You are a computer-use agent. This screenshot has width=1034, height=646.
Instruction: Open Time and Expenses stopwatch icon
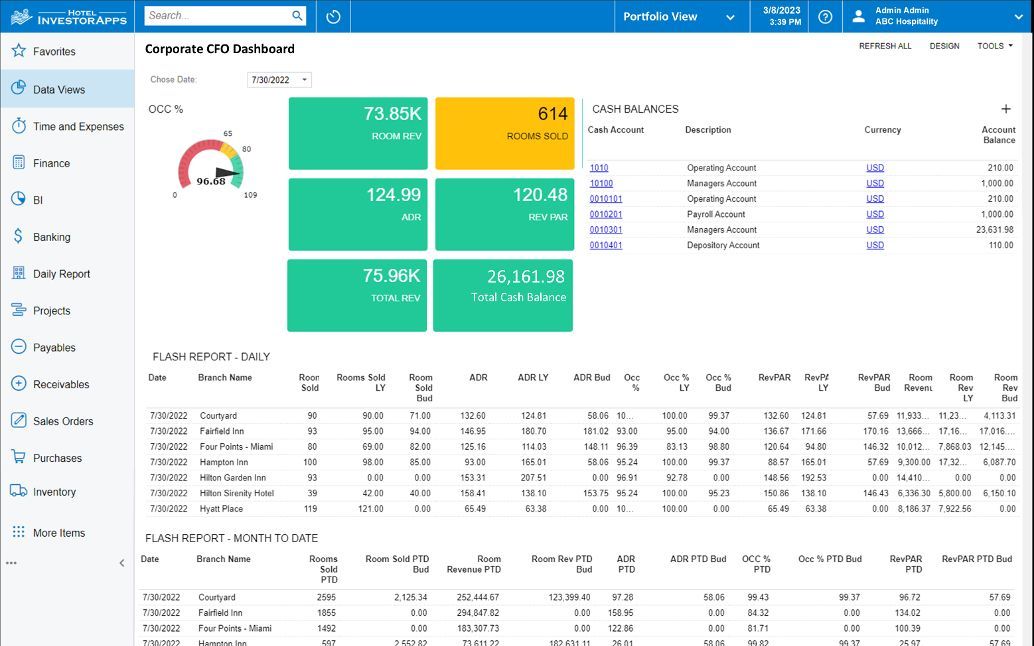point(18,126)
